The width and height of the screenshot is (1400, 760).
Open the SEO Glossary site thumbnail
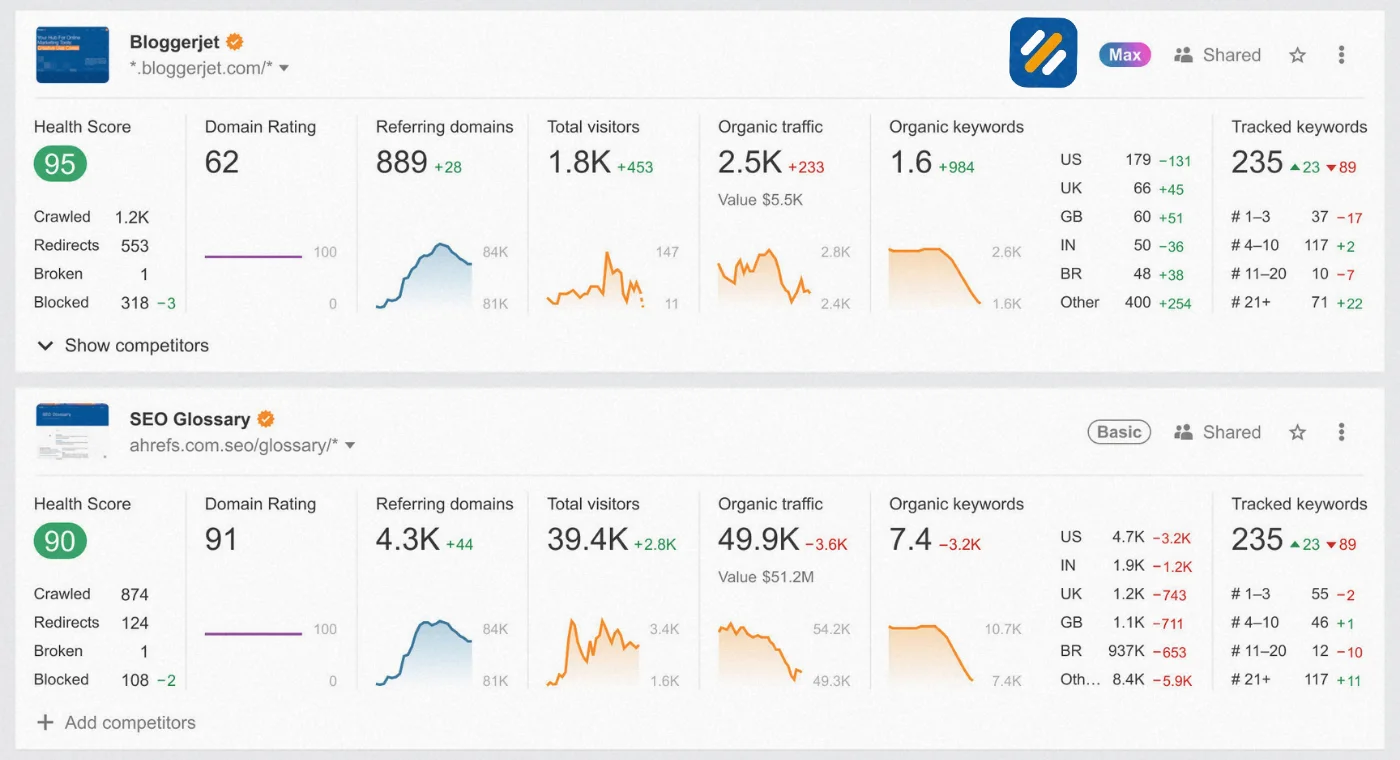[x=72, y=432]
